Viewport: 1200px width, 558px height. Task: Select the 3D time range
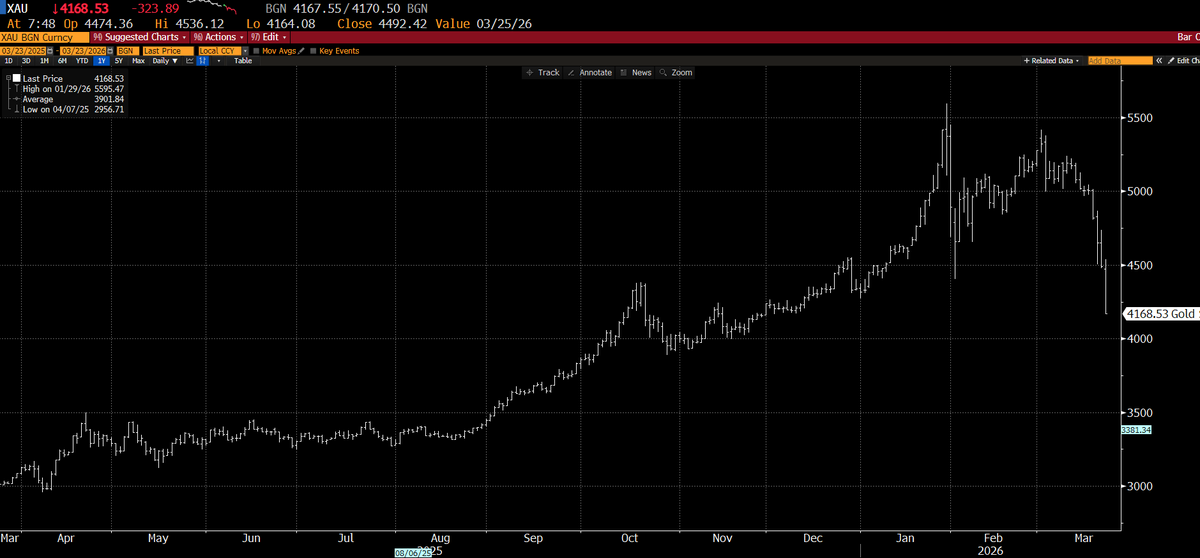click(26, 61)
